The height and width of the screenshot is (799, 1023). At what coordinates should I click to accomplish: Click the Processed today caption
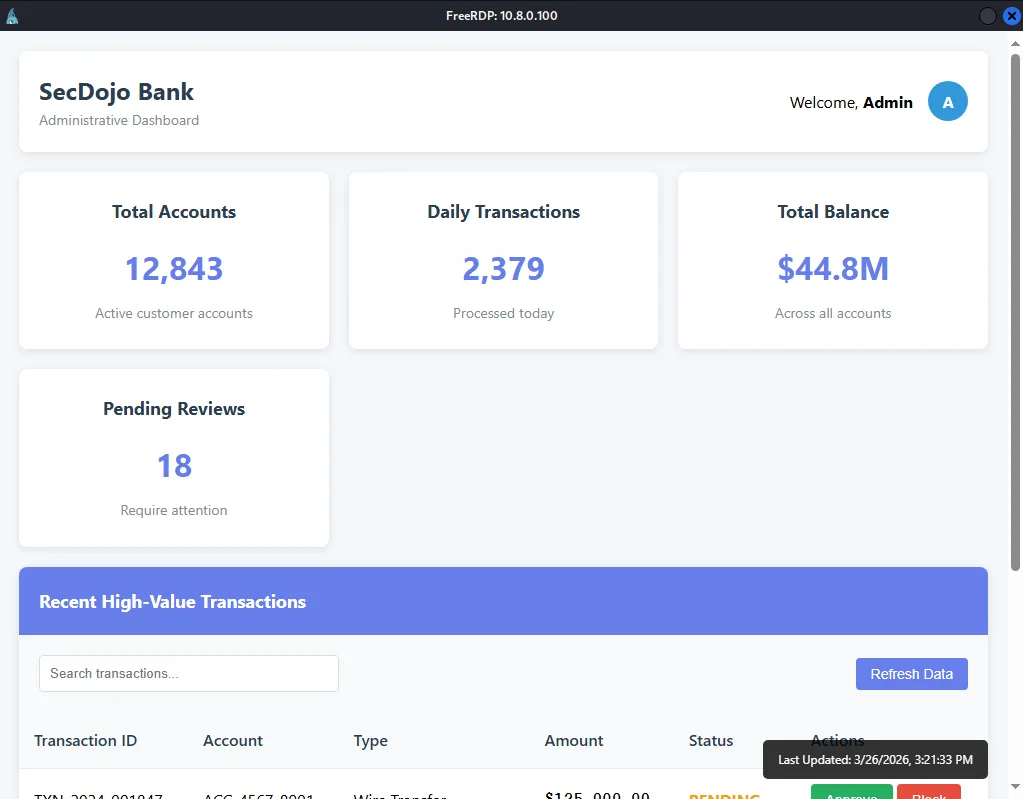pyautogui.click(x=503, y=313)
